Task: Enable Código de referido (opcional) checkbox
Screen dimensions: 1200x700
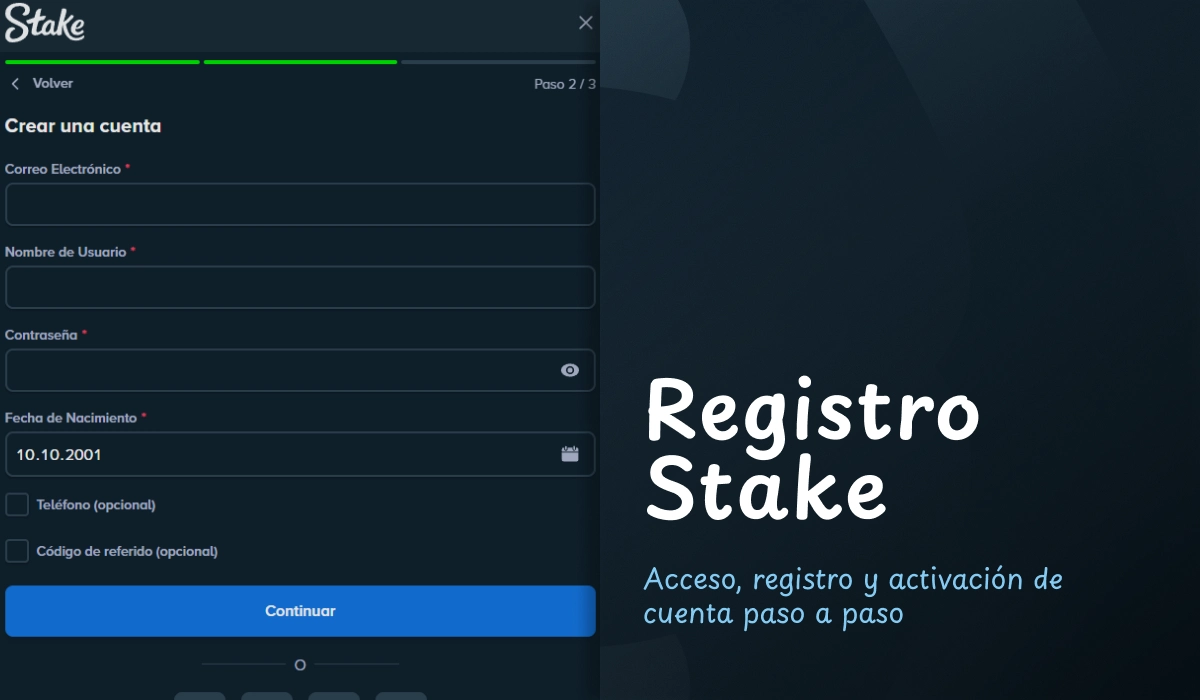Action: click(x=17, y=551)
